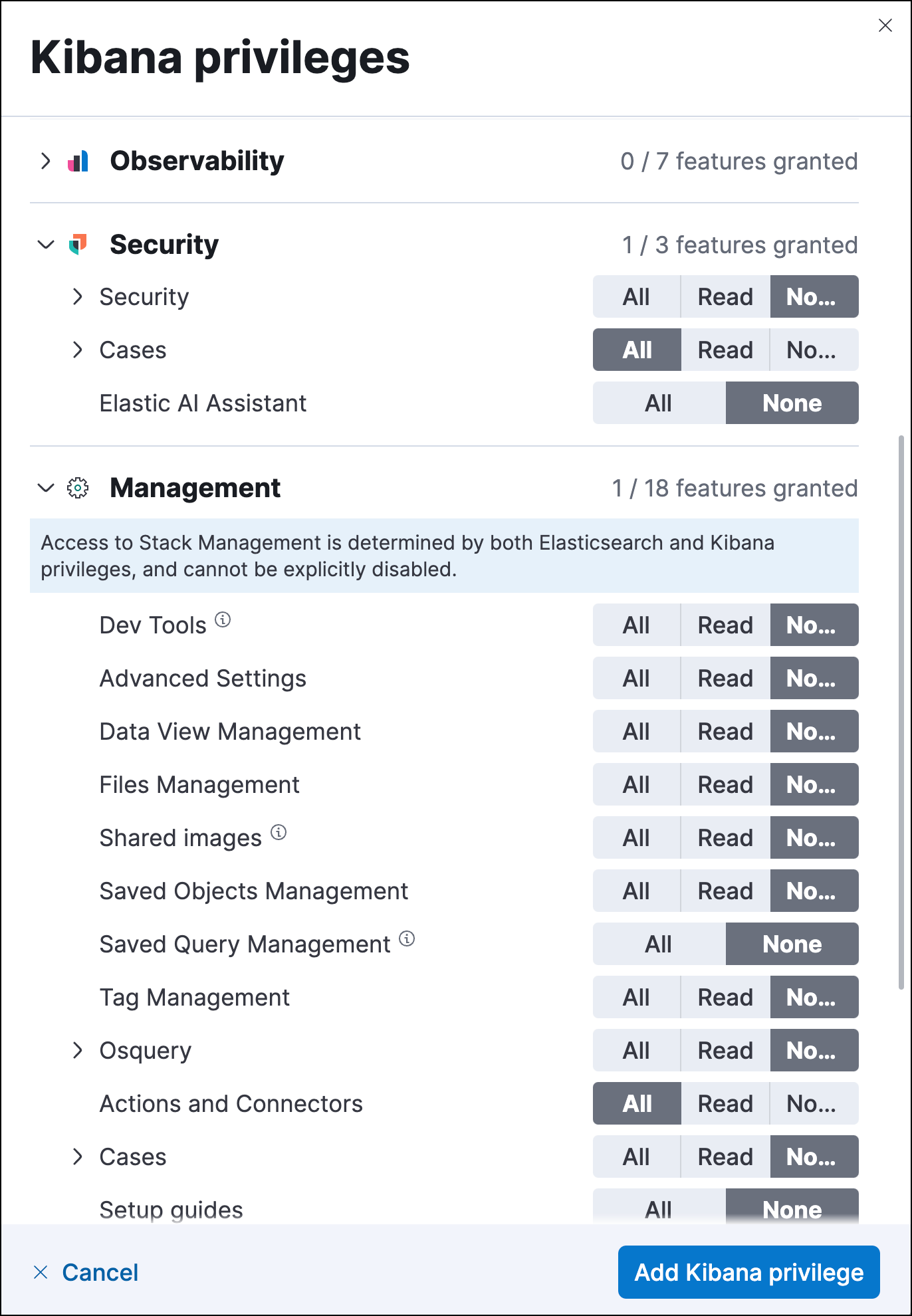
Task: Click the info icon beside Shared images
Action: [x=279, y=832]
